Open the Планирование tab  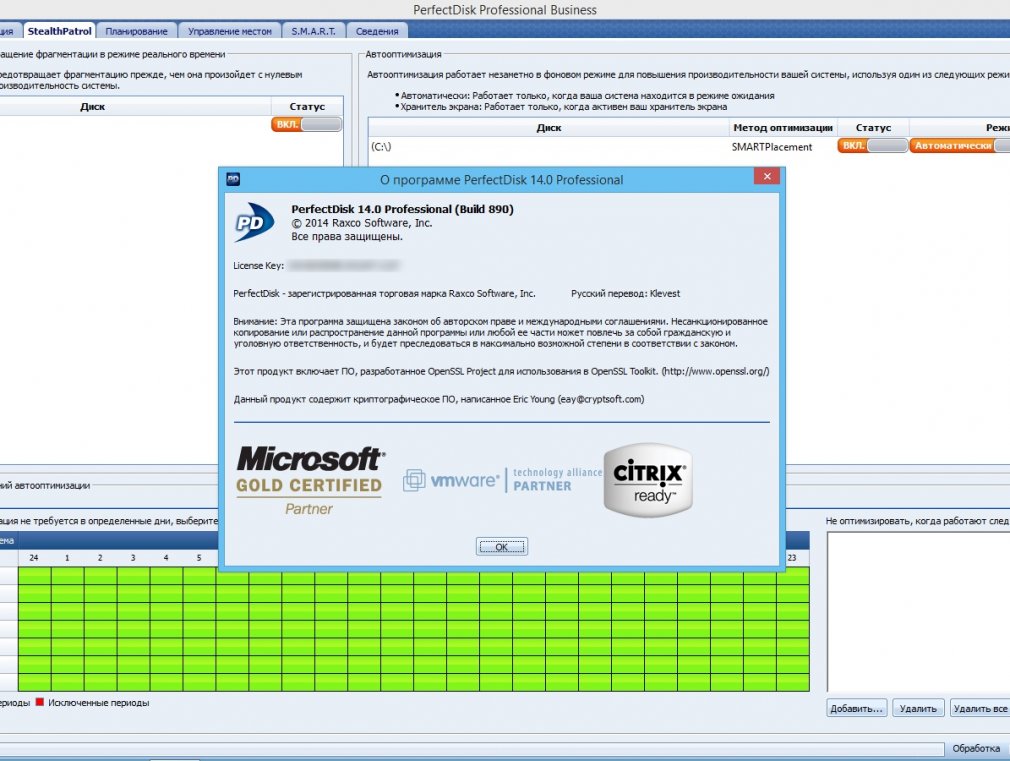[x=136, y=31]
